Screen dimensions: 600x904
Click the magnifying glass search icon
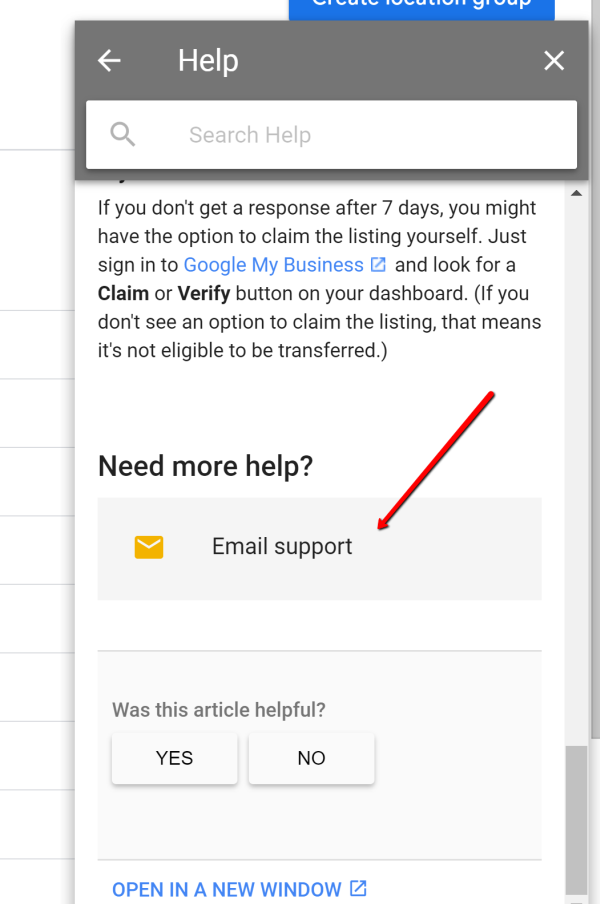[x=123, y=134]
